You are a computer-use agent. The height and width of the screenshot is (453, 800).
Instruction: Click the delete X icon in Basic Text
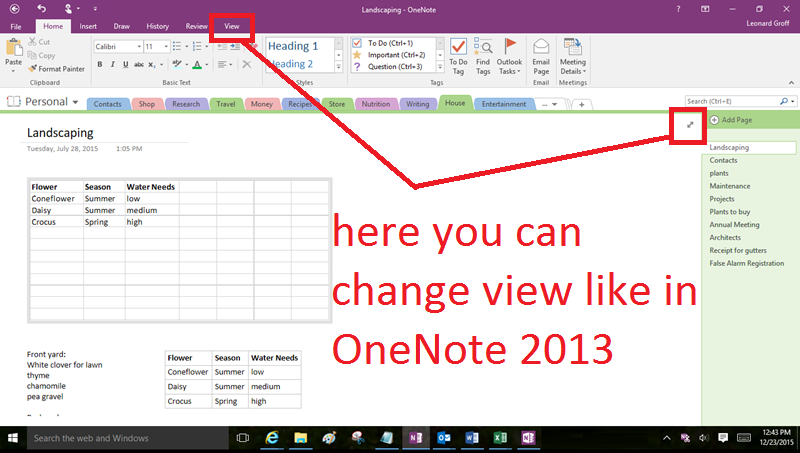click(x=246, y=64)
